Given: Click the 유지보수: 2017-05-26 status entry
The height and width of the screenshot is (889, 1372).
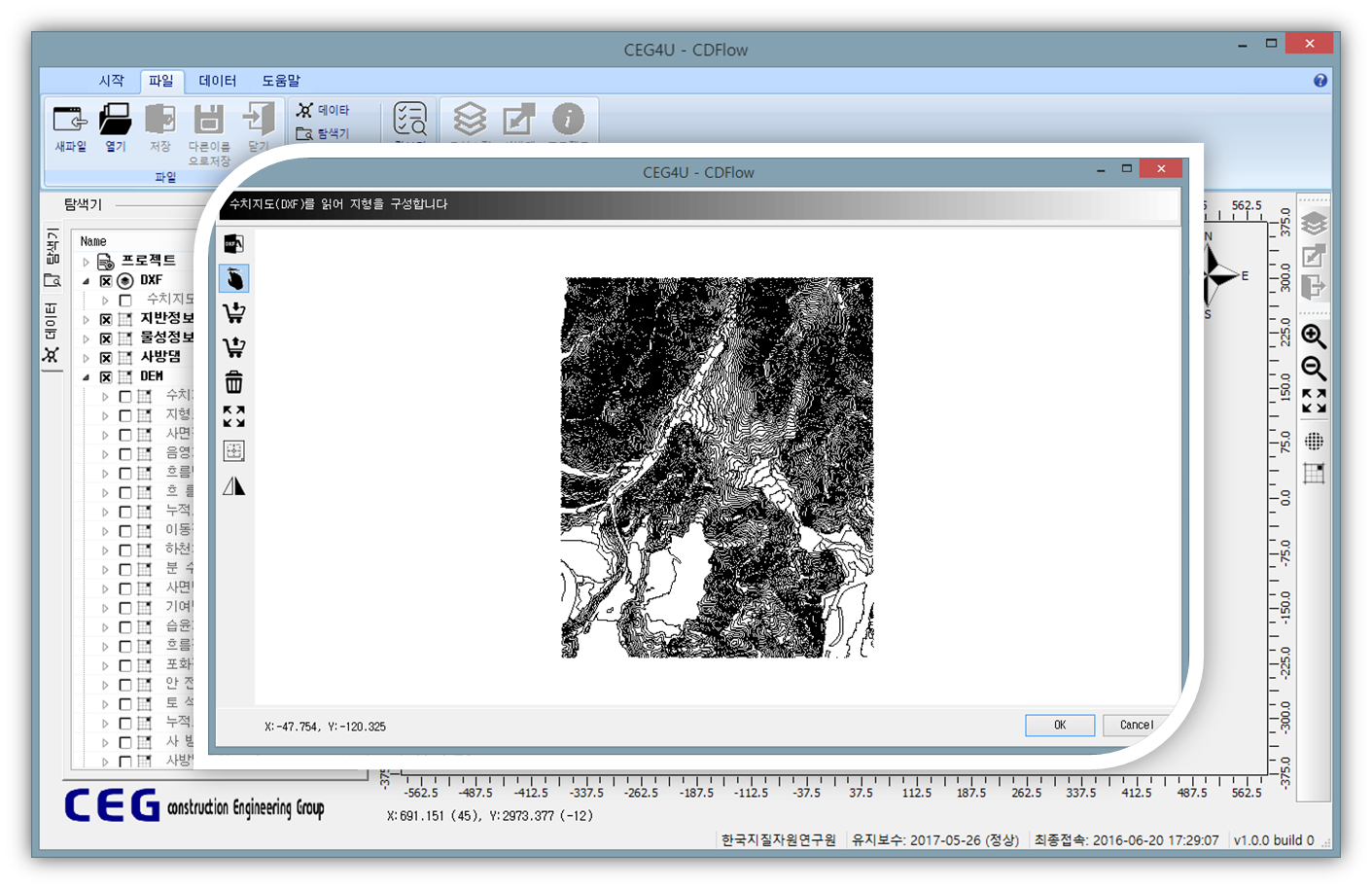Looking at the screenshot, I should 935,840.
